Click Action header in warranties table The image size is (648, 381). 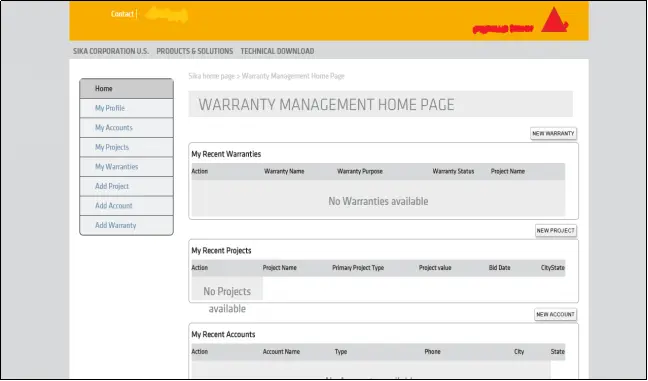[x=200, y=171]
